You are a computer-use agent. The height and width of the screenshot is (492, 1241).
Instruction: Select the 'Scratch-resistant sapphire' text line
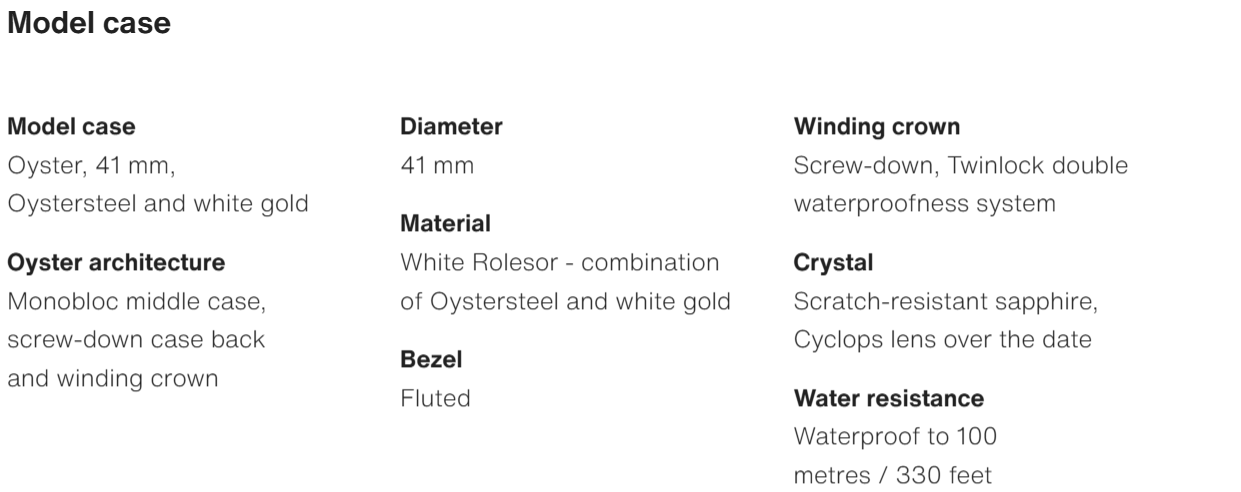click(945, 301)
